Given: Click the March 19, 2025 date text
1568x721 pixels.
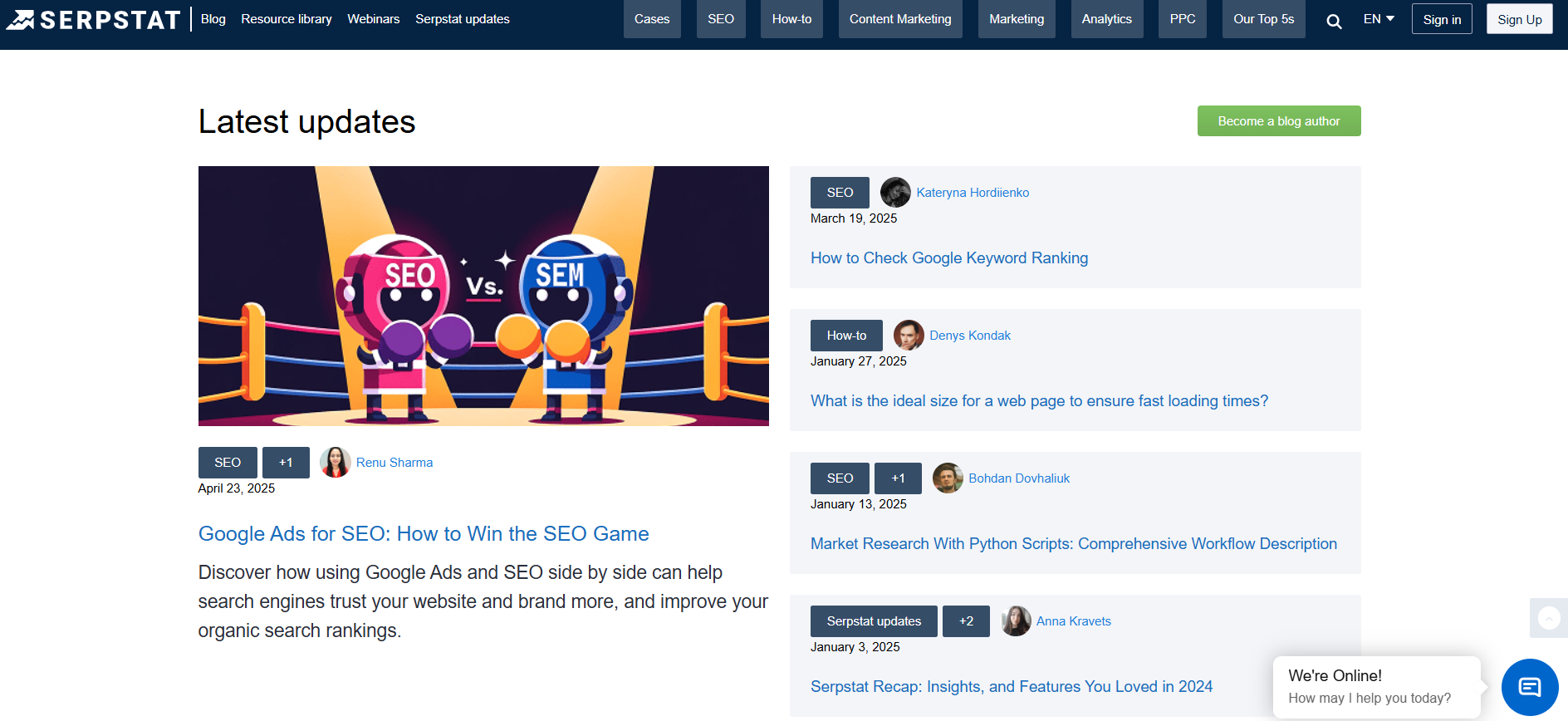Looking at the screenshot, I should click(854, 218).
